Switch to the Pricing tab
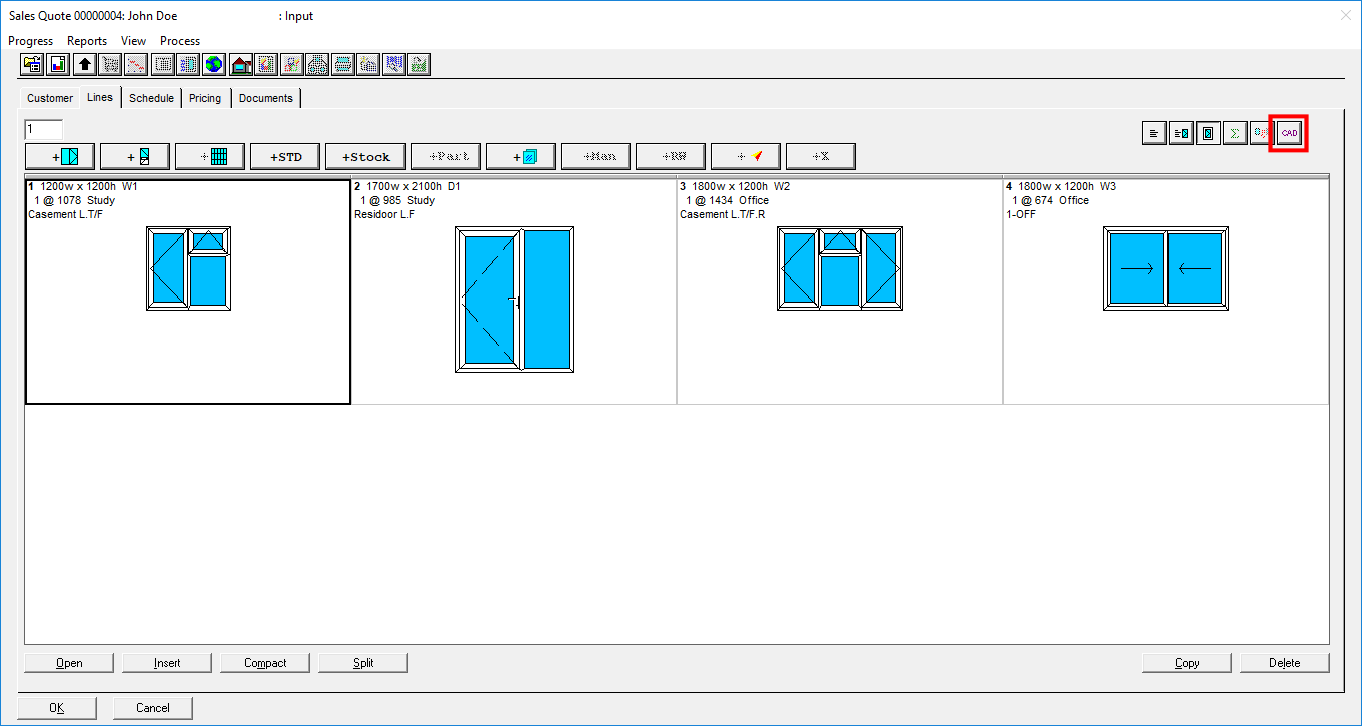The image size is (1362, 726). [205, 98]
